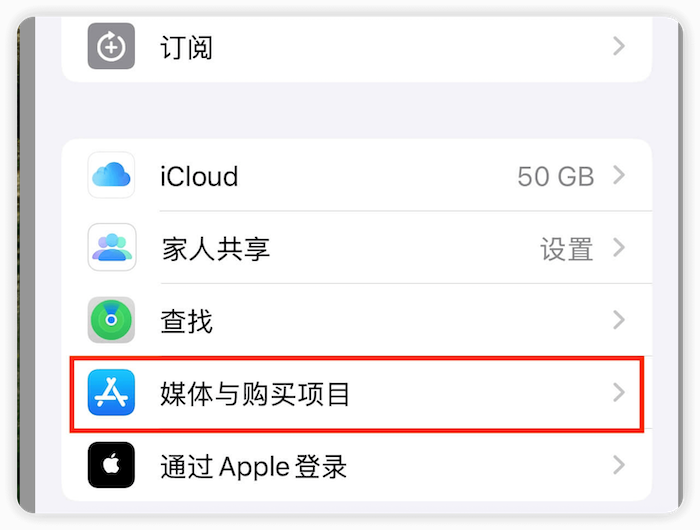This screenshot has height=530, width=700.
Task: Tap the iCloud cloud icon
Action: (111, 175)
